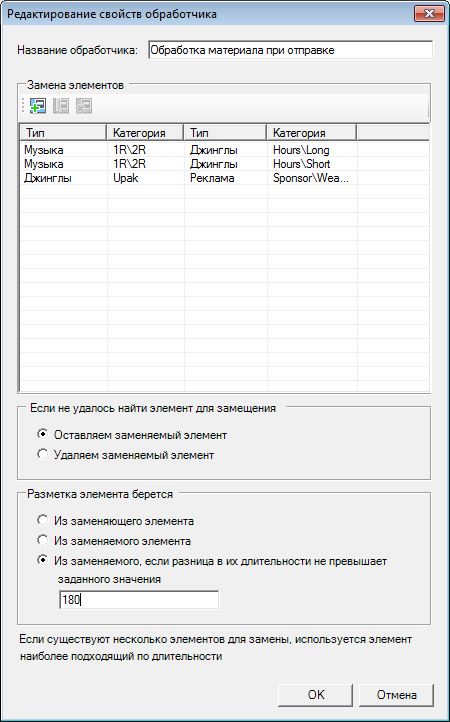This screenshot has height=722, width=450.
Task: Click the duration value field containing 180
Action: coord(139,600)
